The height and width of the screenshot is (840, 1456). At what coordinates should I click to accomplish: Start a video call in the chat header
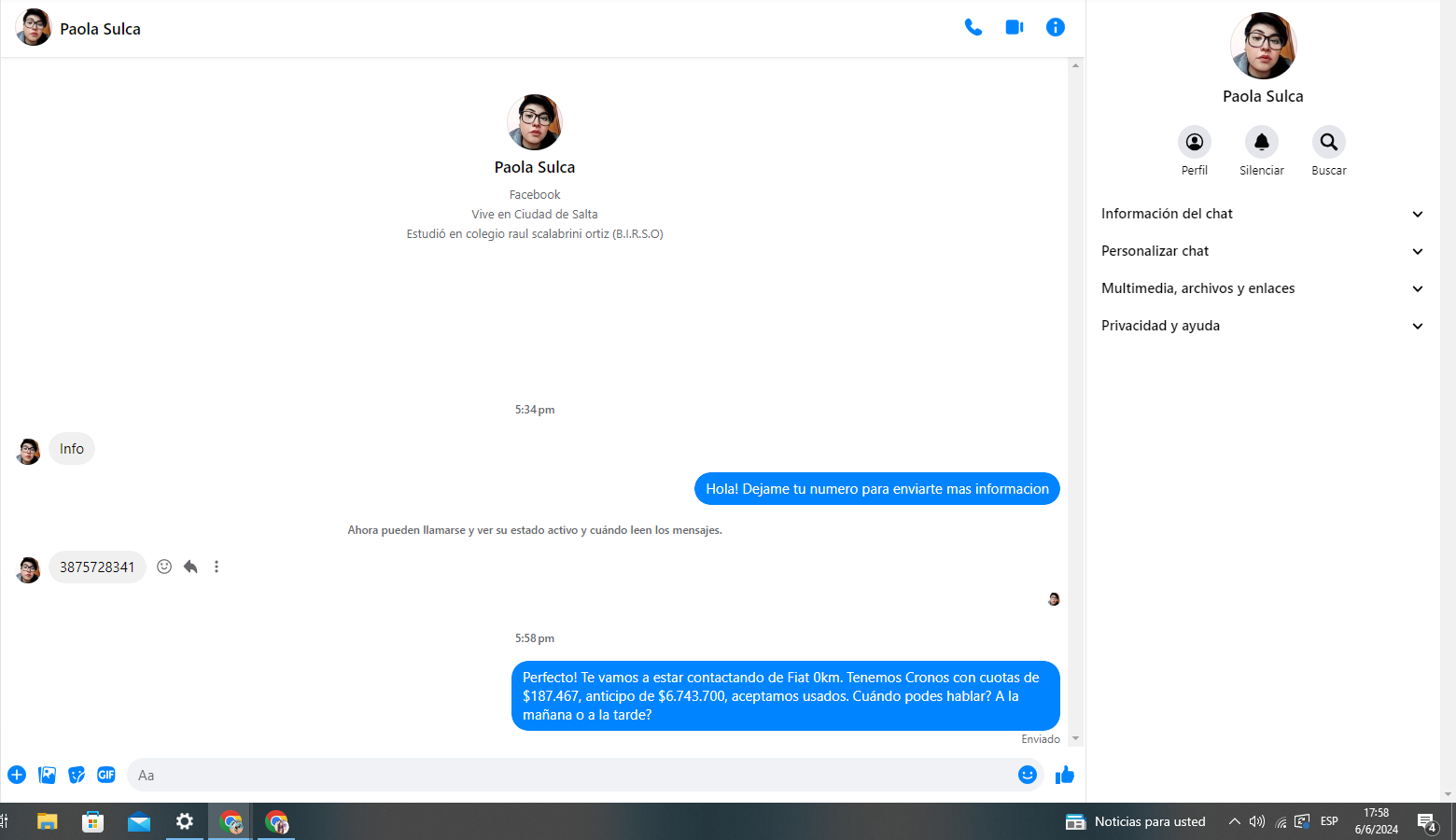pyautogui.click(x=1014, y=28)
